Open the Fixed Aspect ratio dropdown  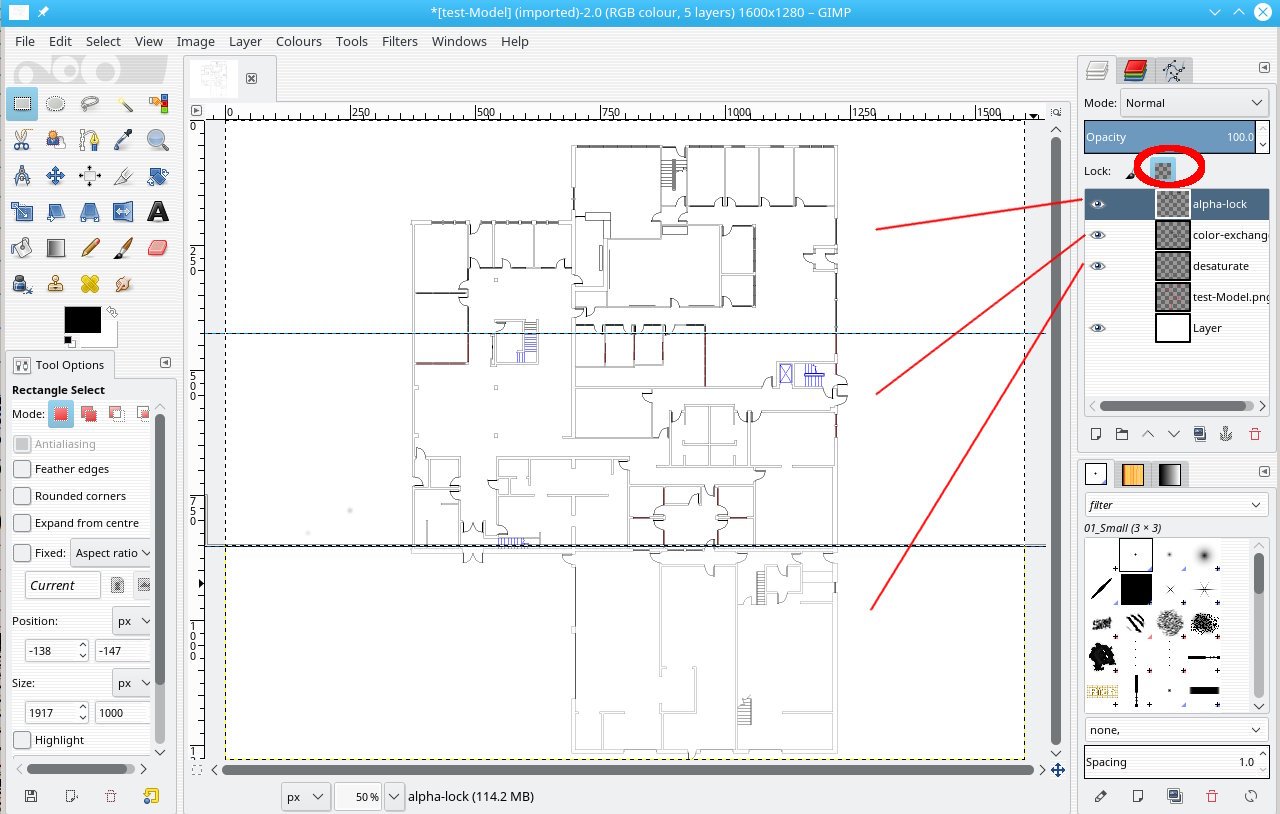(x=112, y=553)
